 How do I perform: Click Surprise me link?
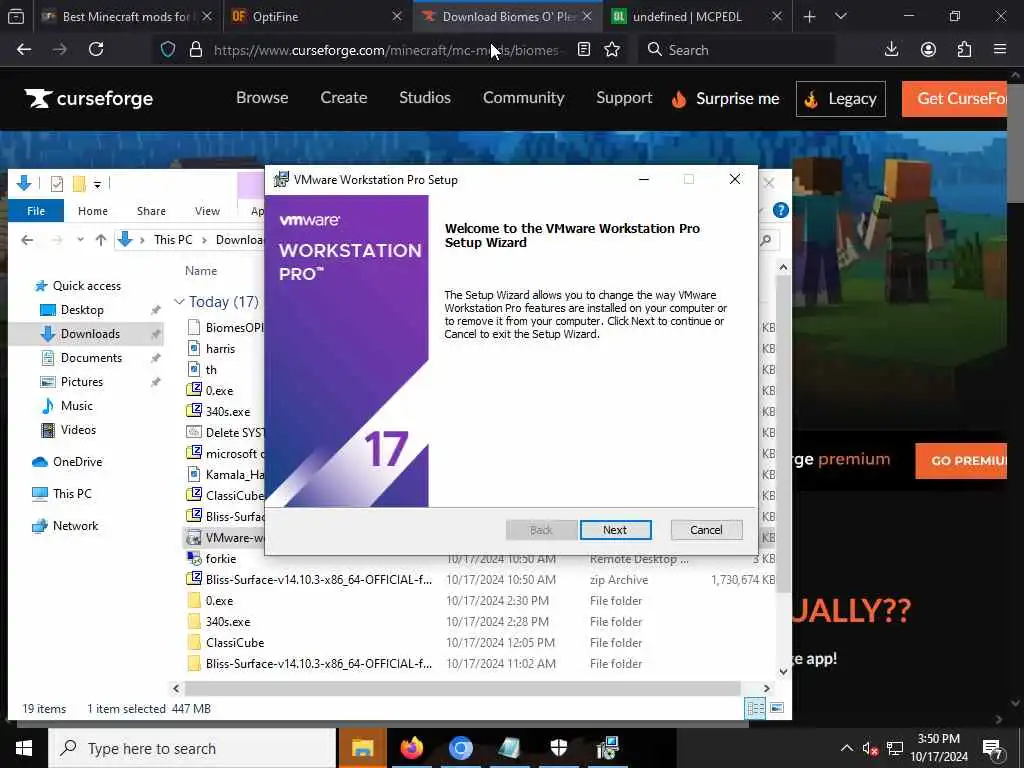(725, 99)
